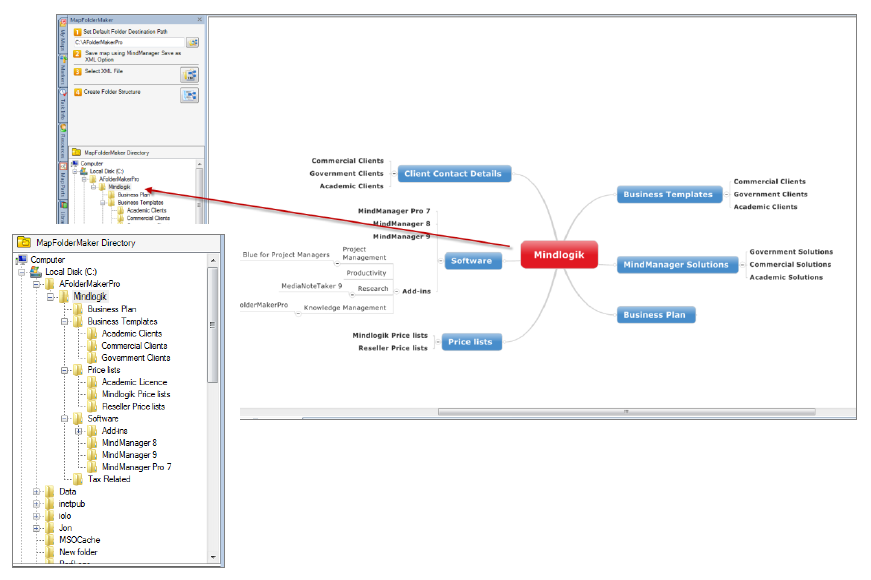This screenshot has width=871, height=580.
Task: Click the Computer icon in the enlarged directory tree
Action: click(22, 259)
